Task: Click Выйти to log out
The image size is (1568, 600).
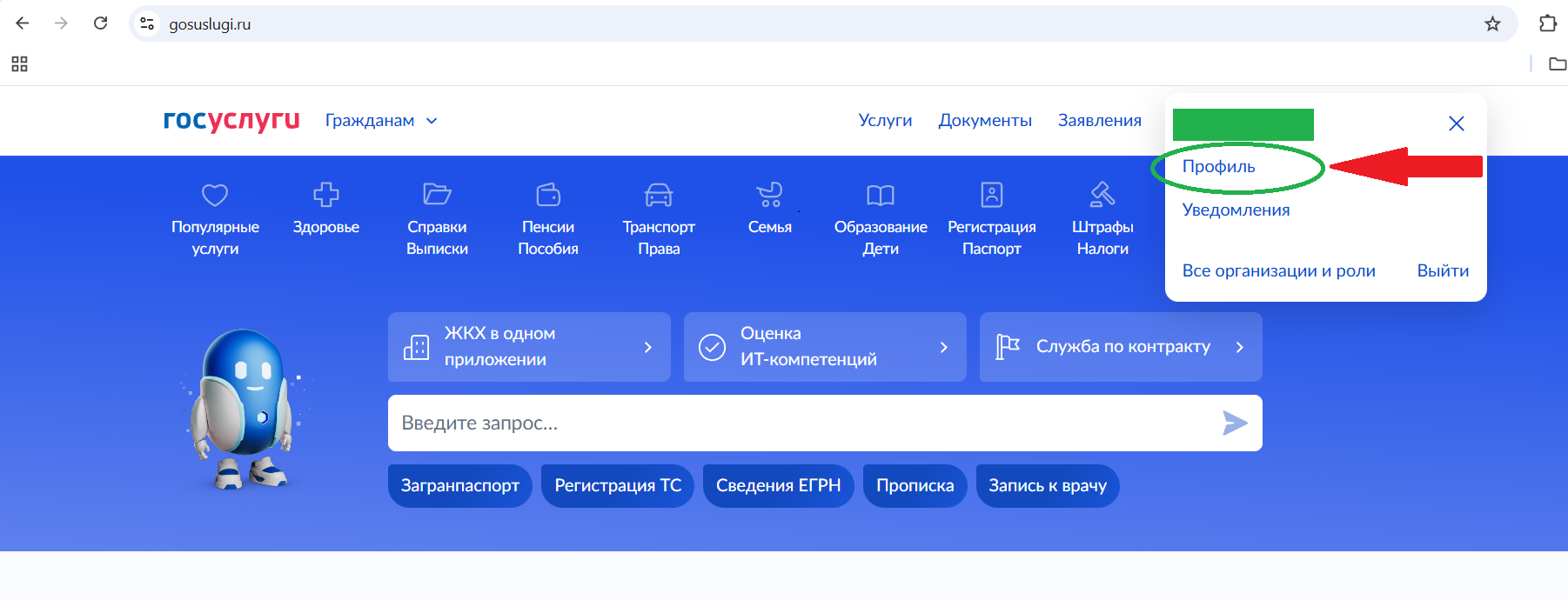Action: click(x=1443, y=271)
